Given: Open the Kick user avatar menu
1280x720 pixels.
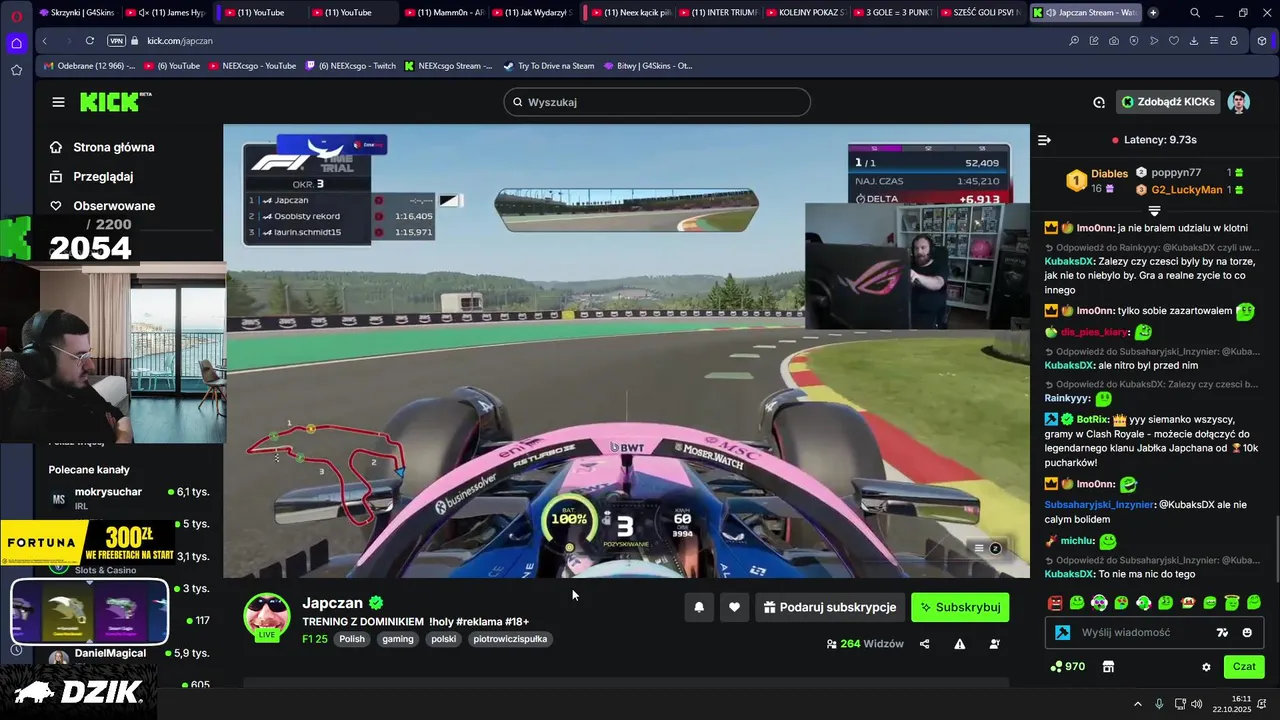Looking at the screenshot, I should click(x=1238, y=102).
